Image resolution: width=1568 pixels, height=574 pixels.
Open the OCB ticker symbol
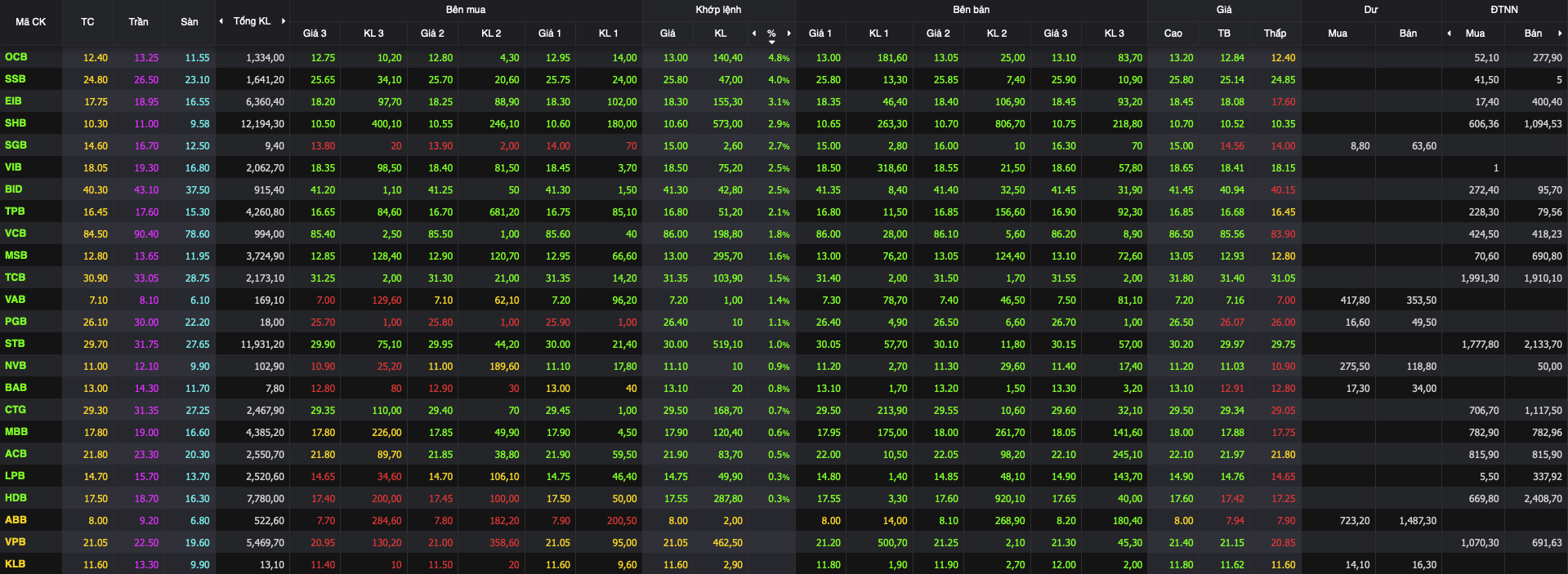[16, 57]
